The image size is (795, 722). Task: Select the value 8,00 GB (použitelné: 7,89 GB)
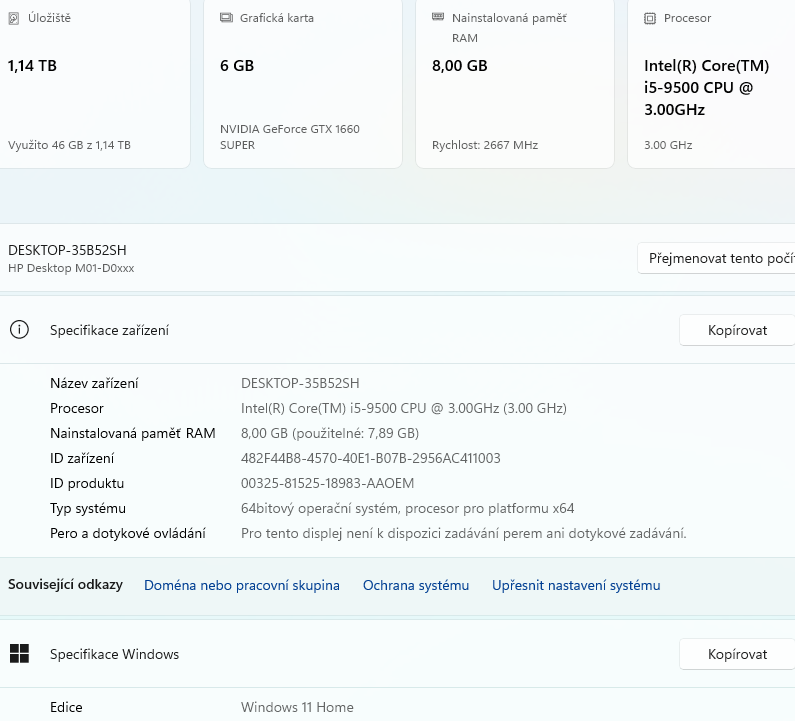[330, 434]
